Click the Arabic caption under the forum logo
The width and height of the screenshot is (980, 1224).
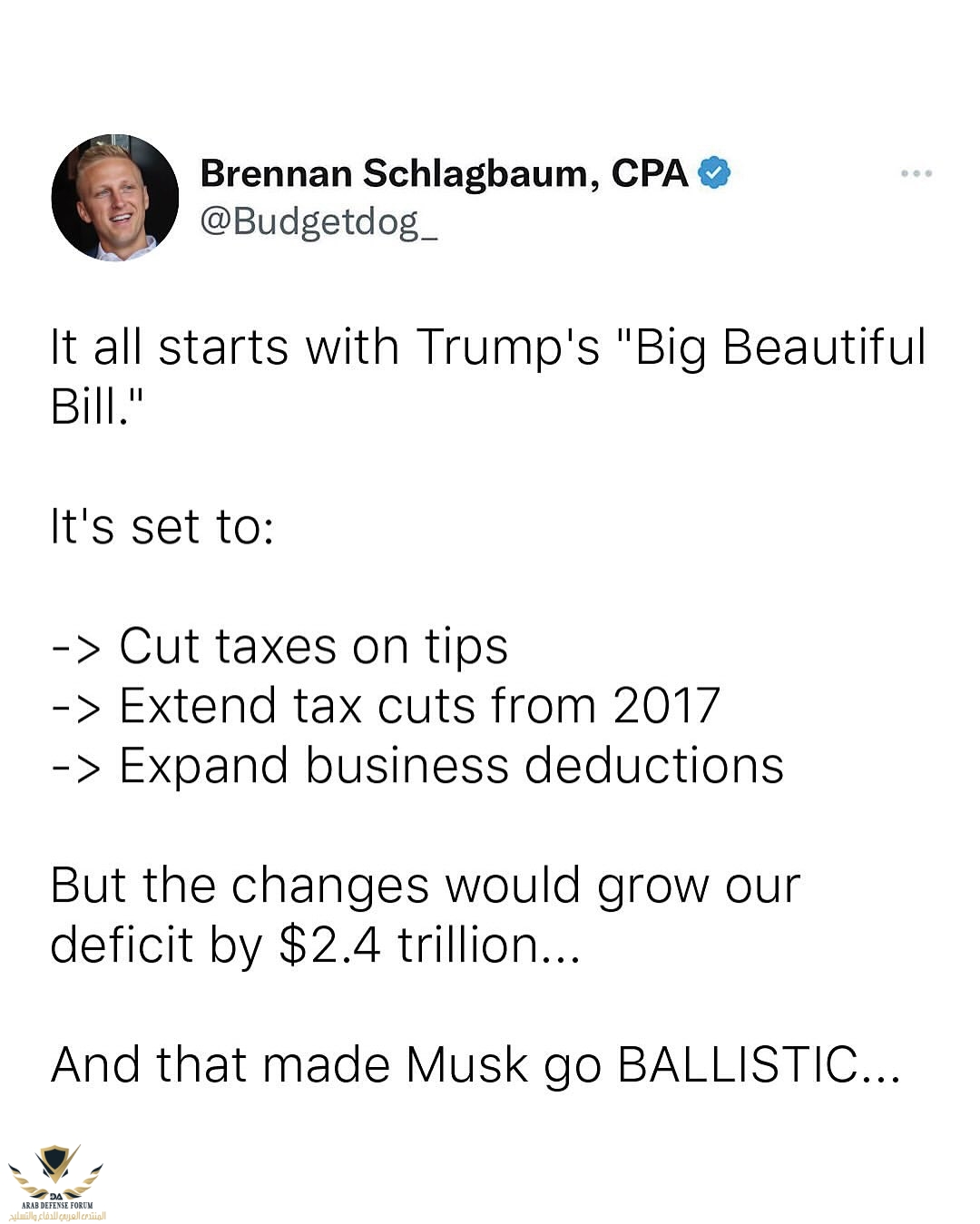pyautogui.click(x=57, y=1216)
